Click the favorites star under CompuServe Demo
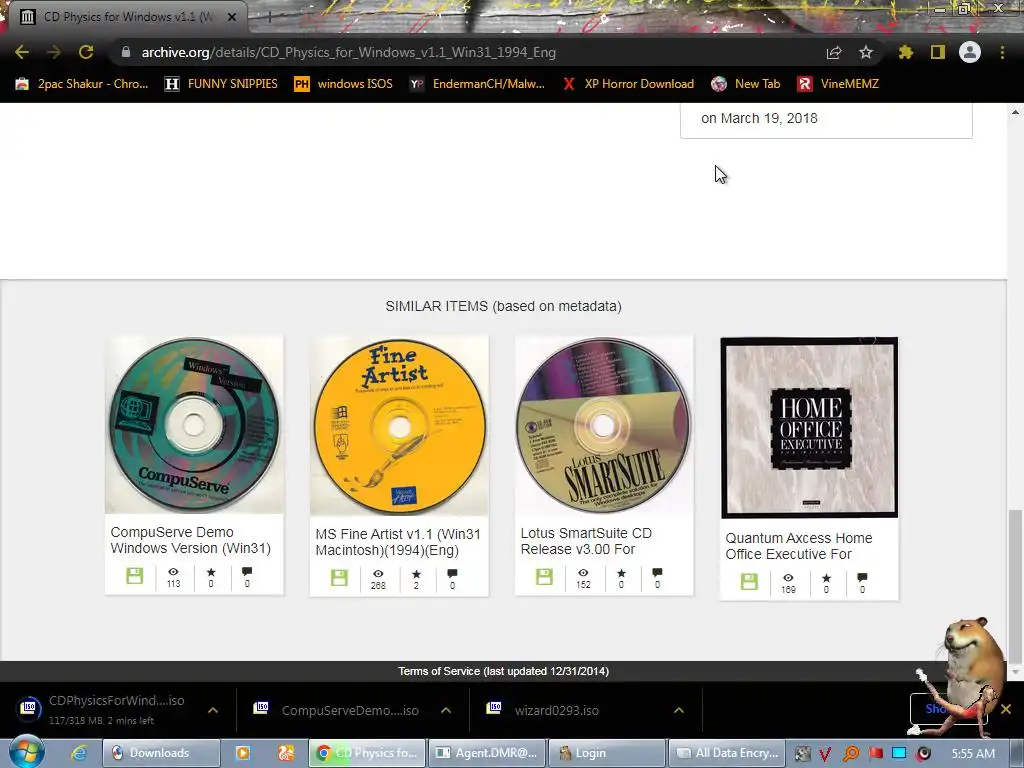Viewport: 1024px width, 768px height. (x=211, y=571)
